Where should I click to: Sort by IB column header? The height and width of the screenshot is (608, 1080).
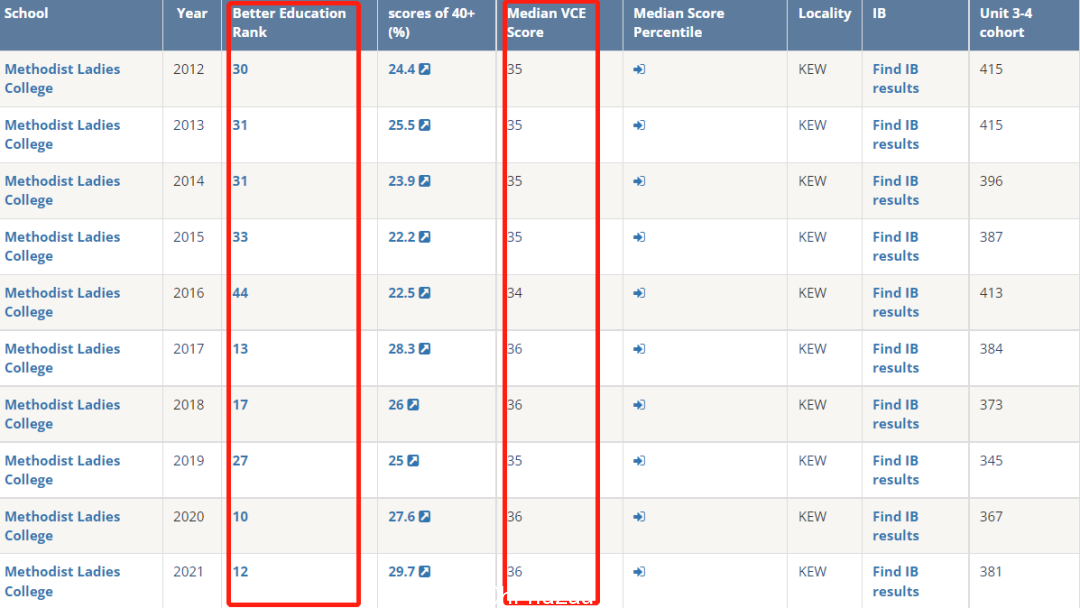coord(879,13)
